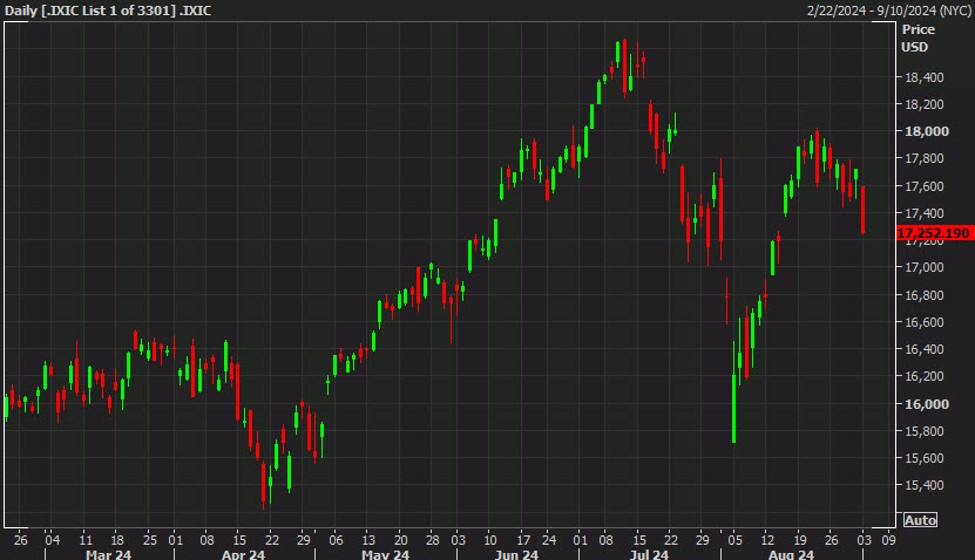Click the 15,400 price axis label
Image resolution: width=975 pixels, height=560 pixels.
(922, 485)
